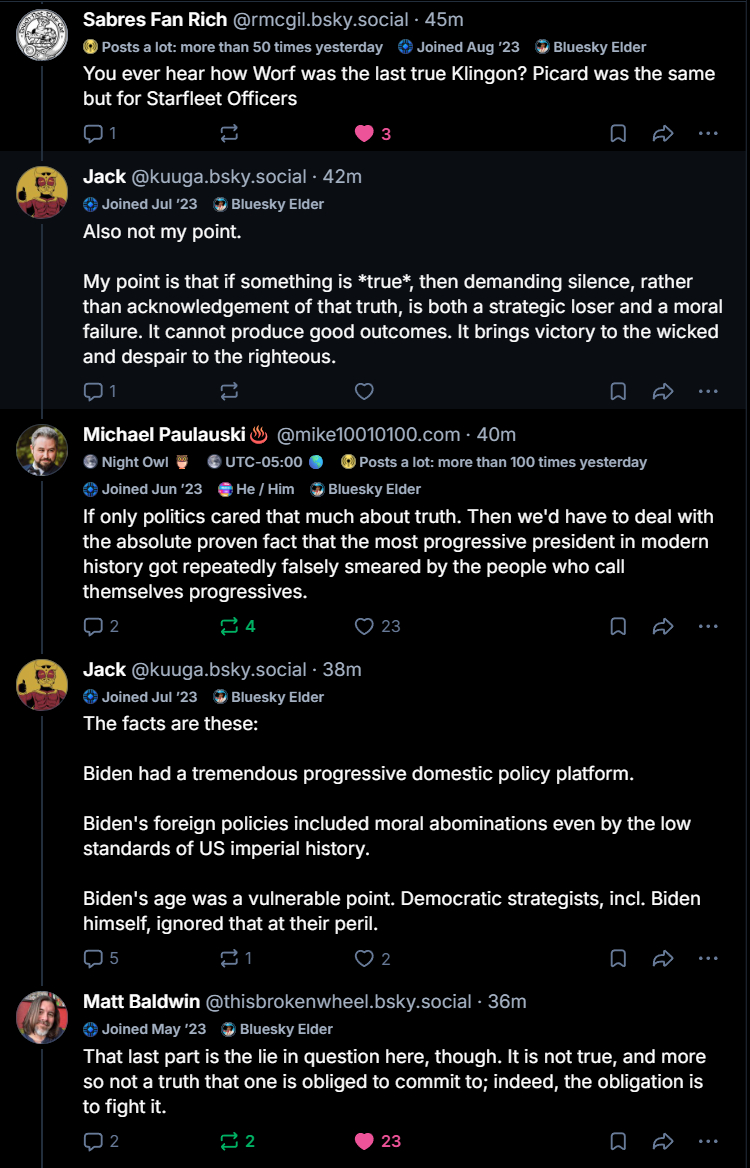Repost Sabres Fan Rich's Klingon post

229,134
